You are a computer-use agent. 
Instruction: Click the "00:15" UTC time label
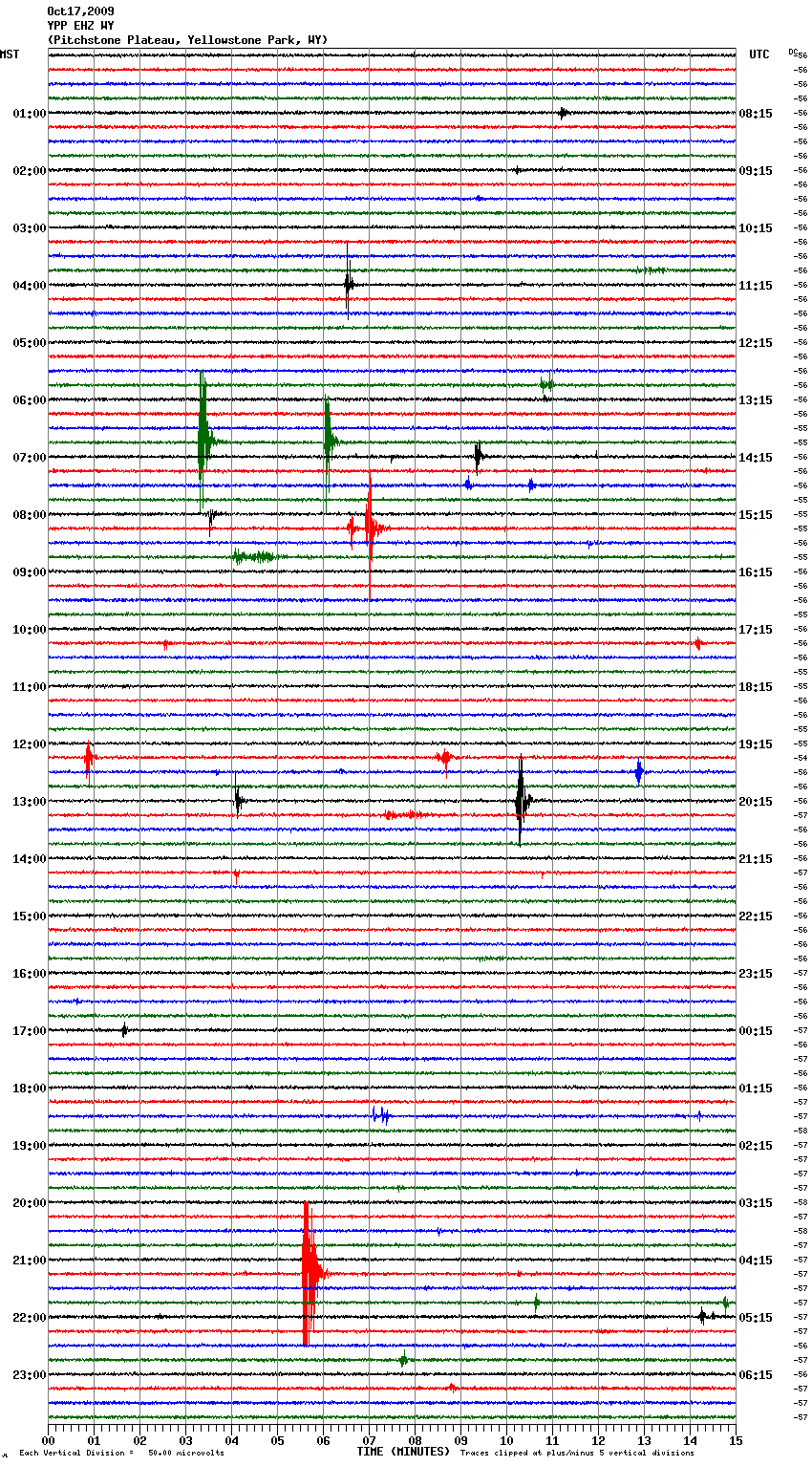tap(756, 1031)
